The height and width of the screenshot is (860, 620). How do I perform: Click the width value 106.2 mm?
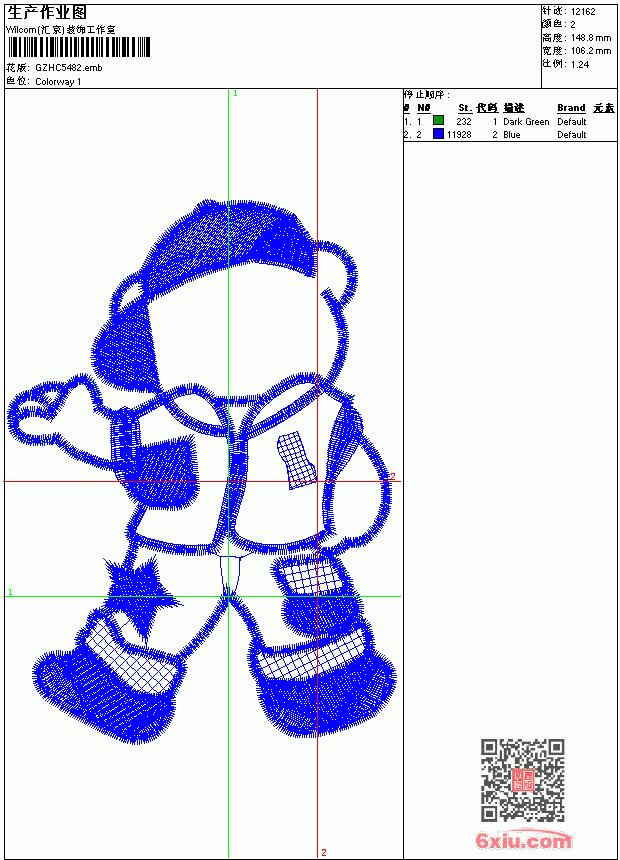591,51
